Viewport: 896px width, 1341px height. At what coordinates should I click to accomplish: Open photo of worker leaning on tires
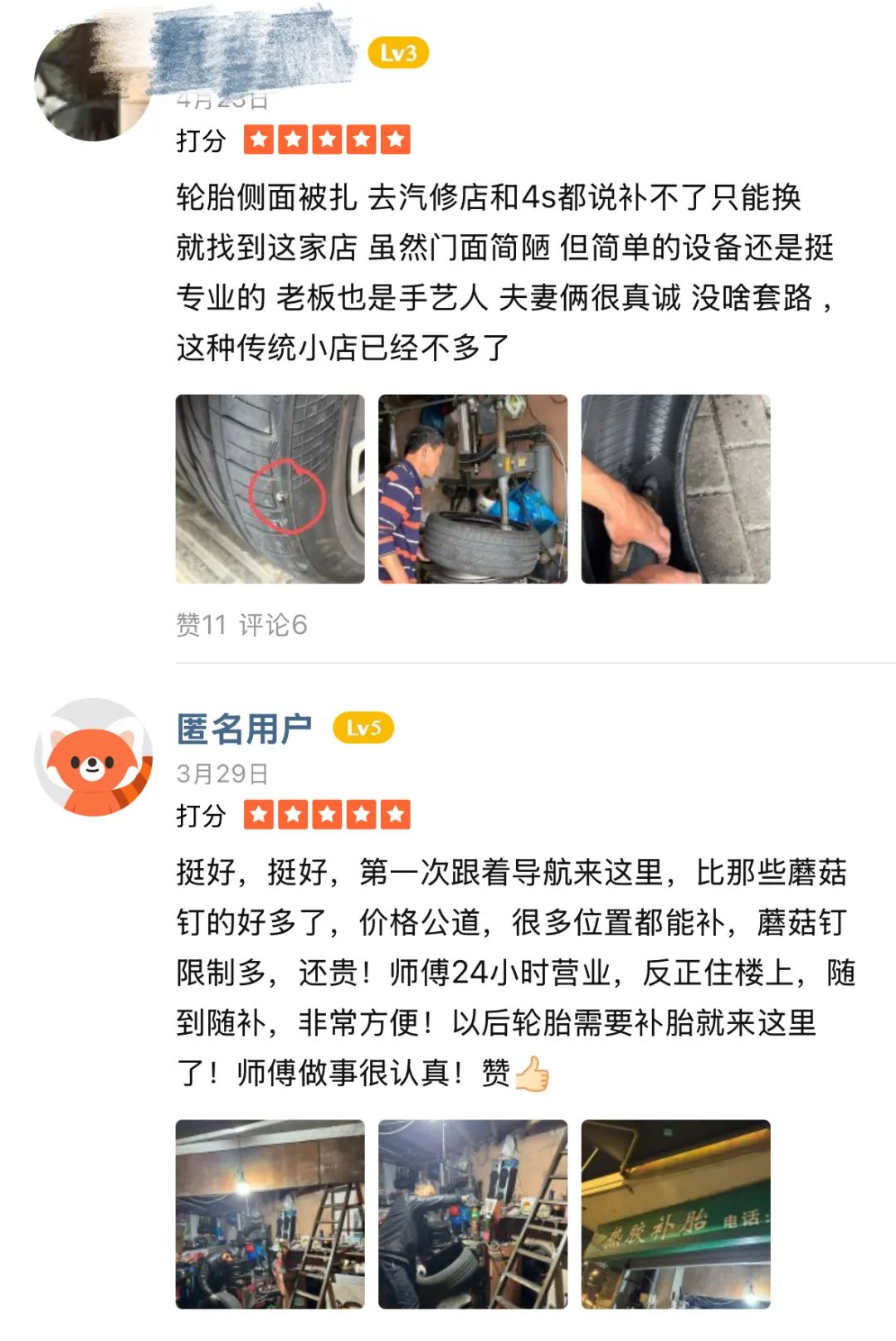(473, 1214)
